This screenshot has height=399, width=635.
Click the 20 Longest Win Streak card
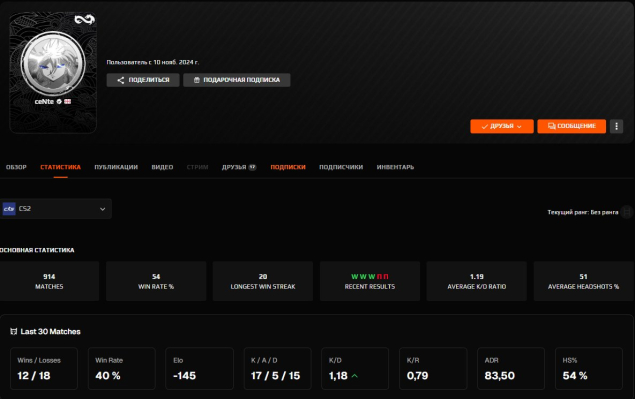(x=263, y=281)
